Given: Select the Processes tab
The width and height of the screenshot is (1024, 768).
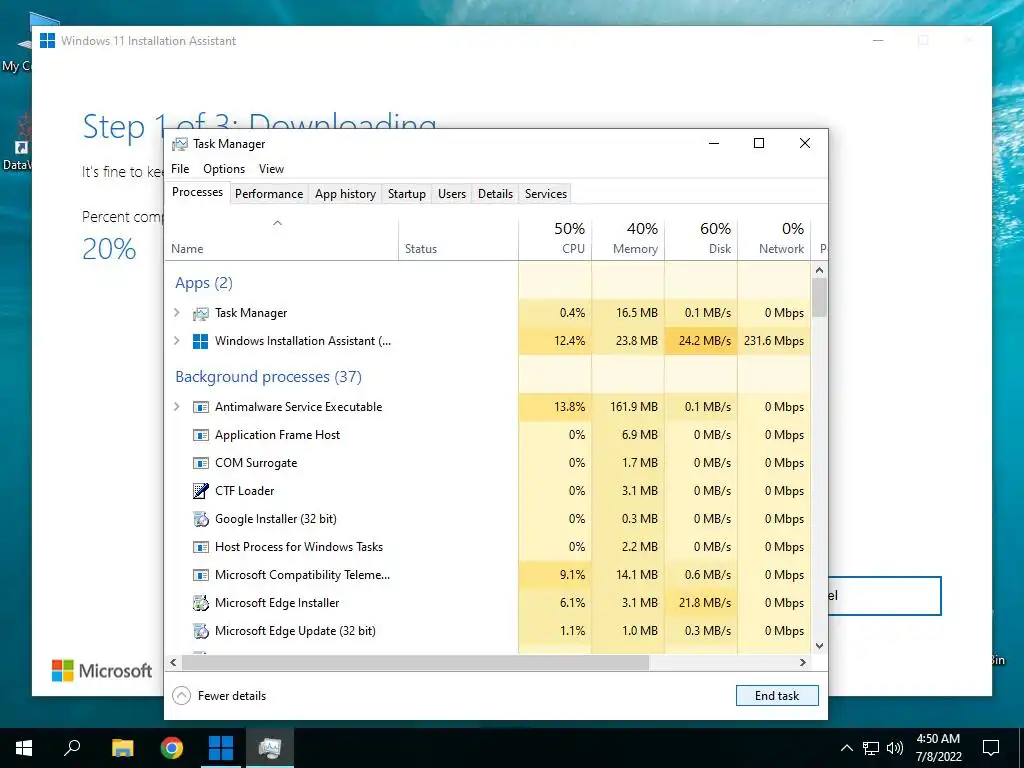Looking at the screenshot, I should [197, 192].
